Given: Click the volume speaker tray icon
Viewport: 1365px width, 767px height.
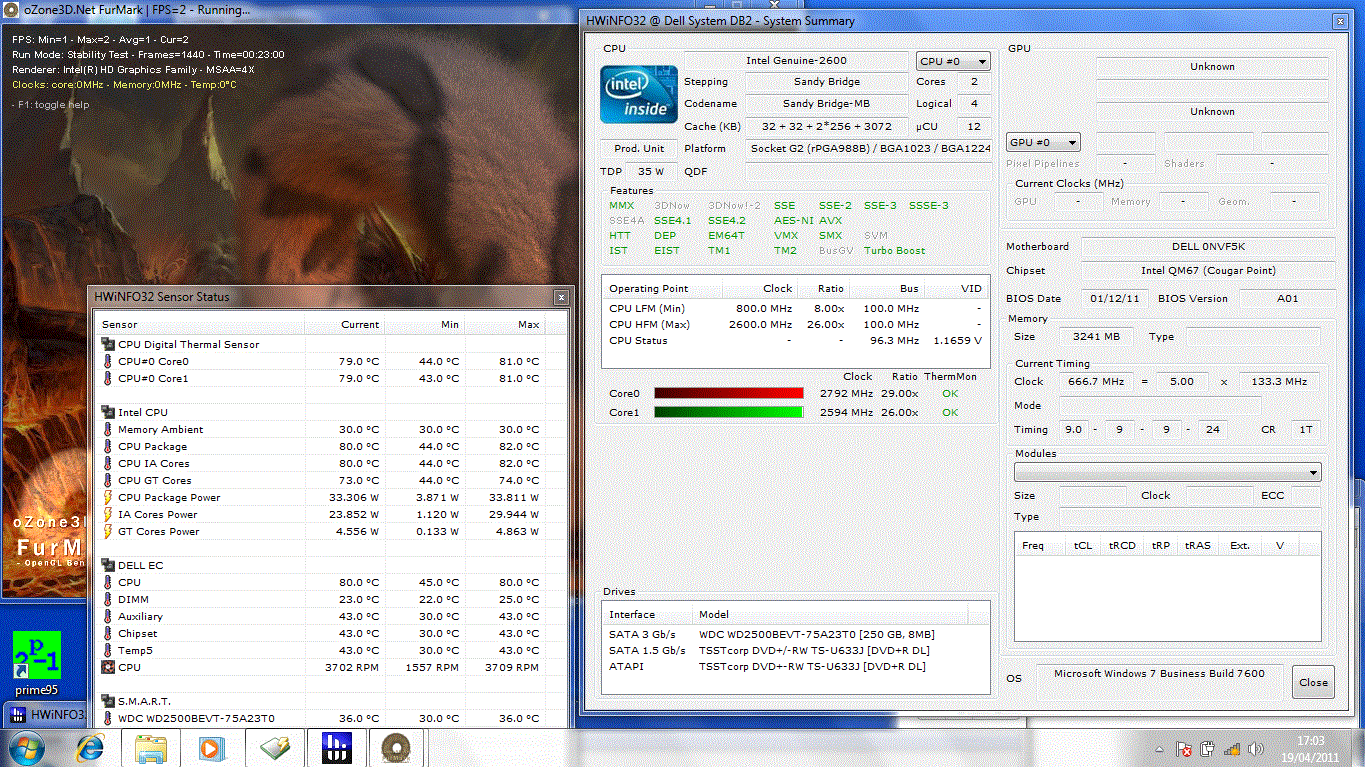Looking at the screenshot, I should click(x=1255, y=748).
